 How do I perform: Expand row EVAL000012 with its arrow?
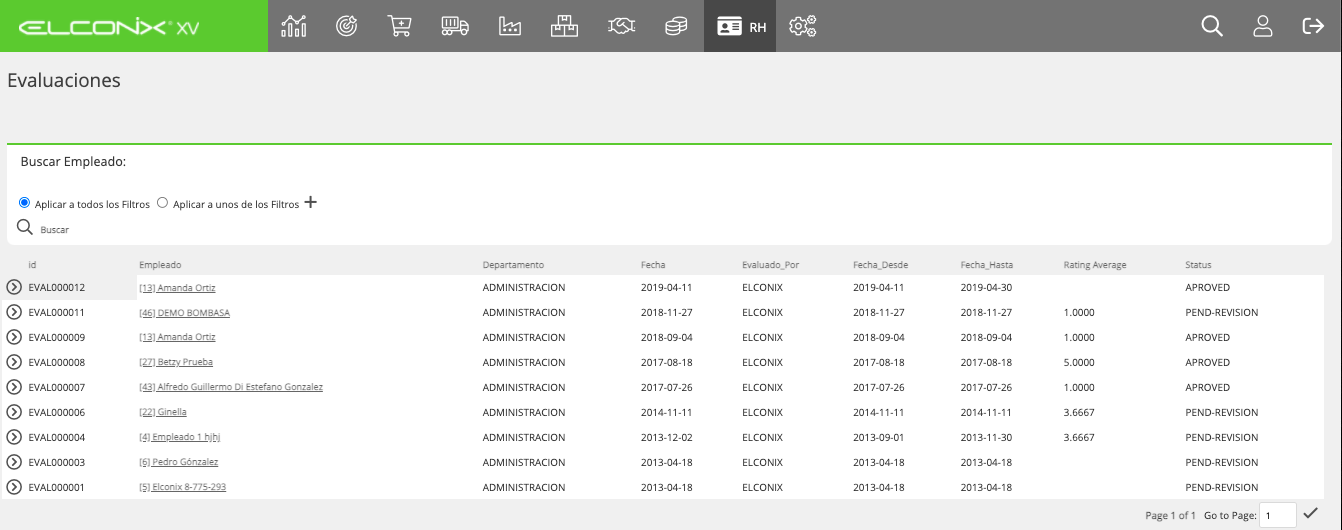pyautogui.click(x=14, y=287)
